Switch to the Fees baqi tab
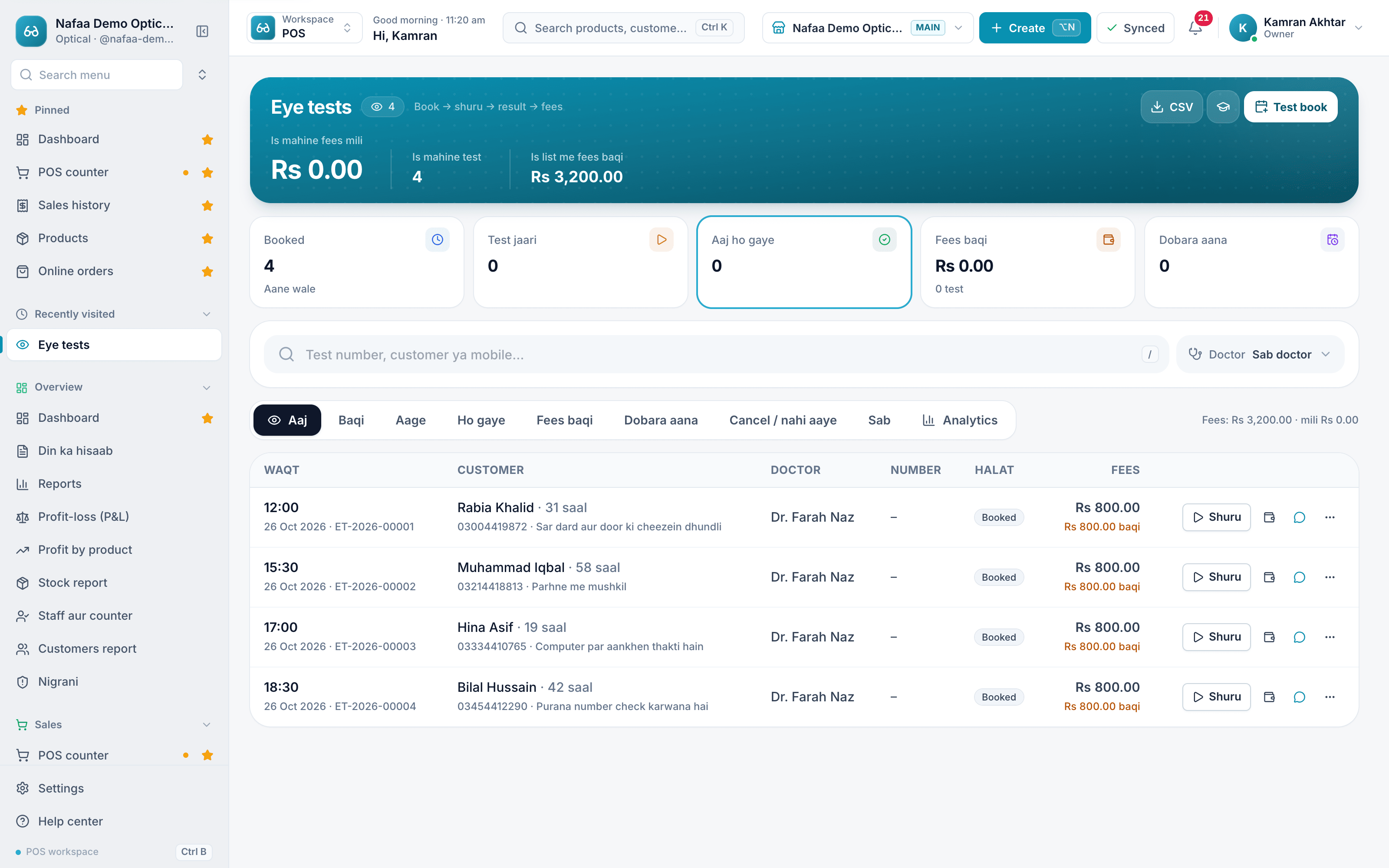Image resolution: width=1389 pixels, height=868 pixels. (x=564, y=420)
